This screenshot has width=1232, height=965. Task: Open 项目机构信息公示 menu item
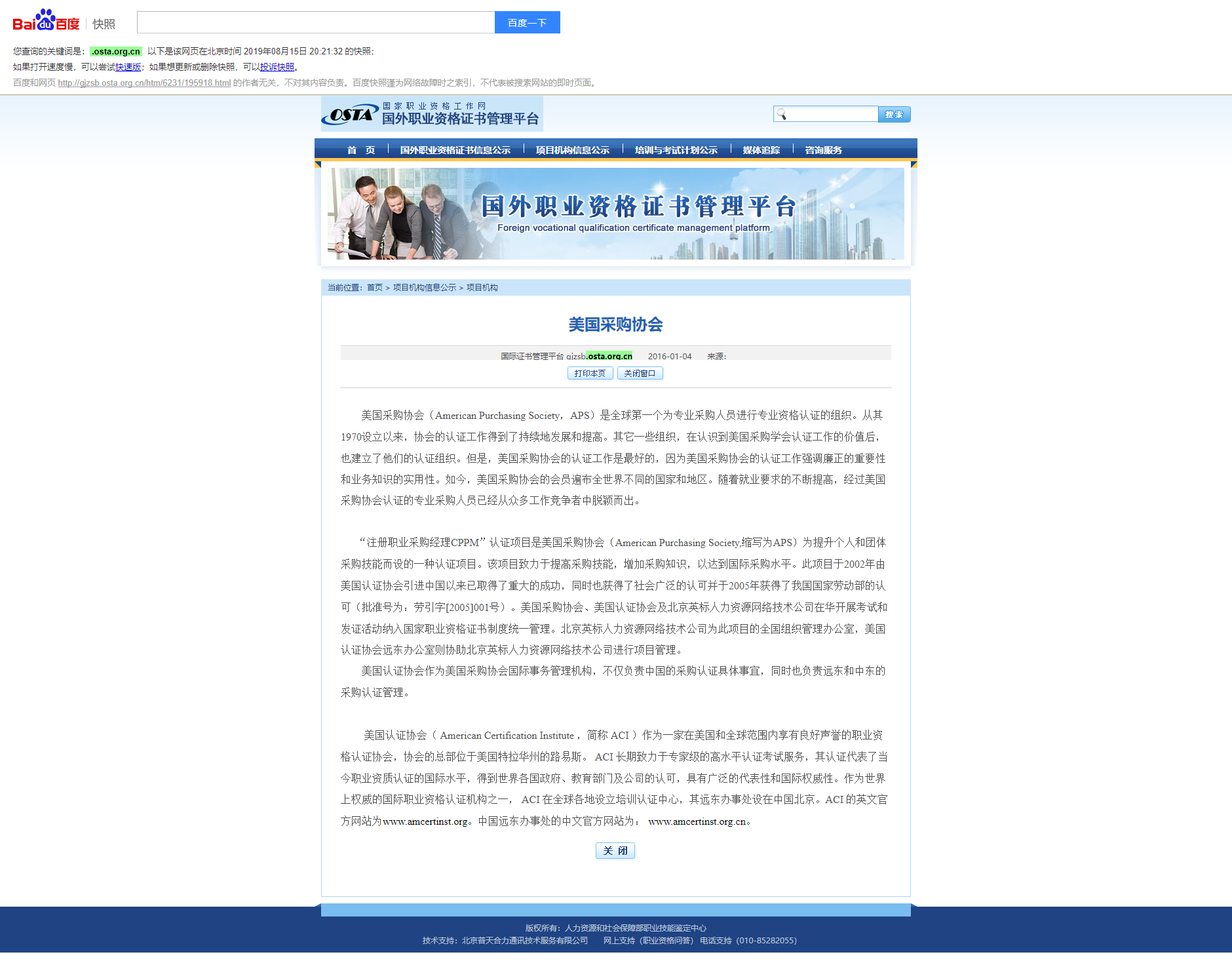tap(573, 150)
